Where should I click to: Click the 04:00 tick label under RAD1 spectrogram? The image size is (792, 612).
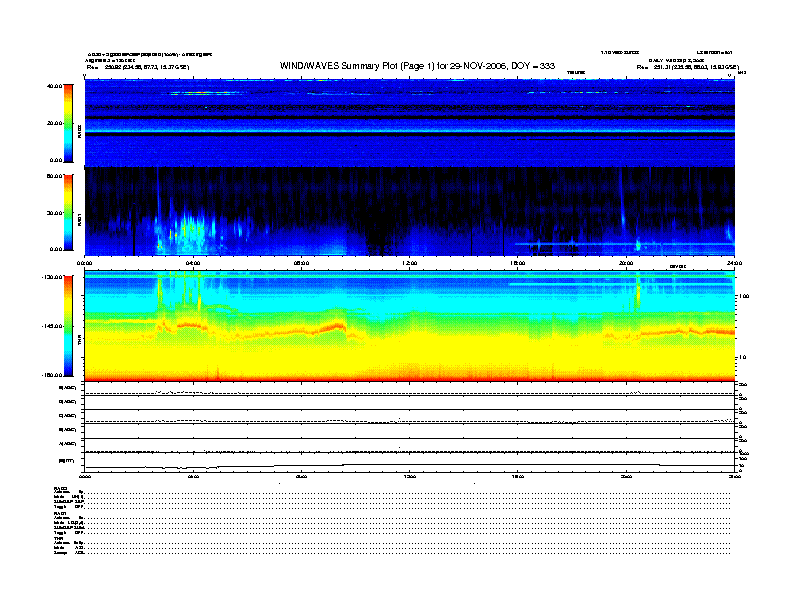tap(193, 263)
